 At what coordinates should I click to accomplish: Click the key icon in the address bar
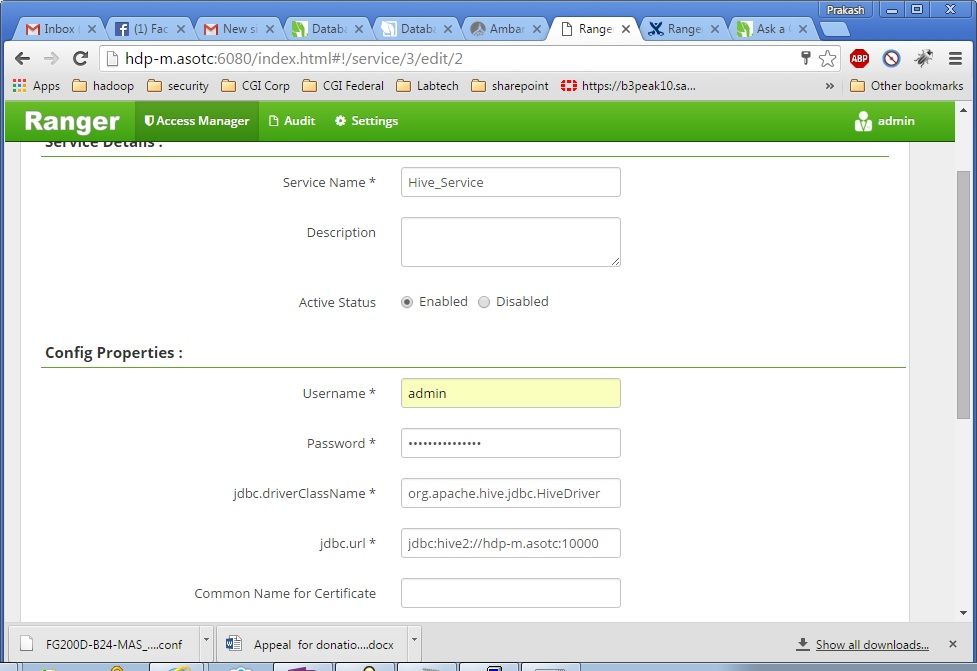coord(805,58)
